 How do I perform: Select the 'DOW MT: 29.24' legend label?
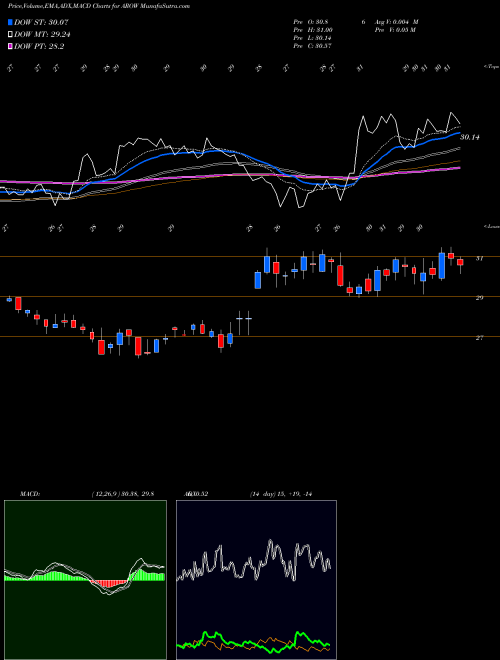42,35
